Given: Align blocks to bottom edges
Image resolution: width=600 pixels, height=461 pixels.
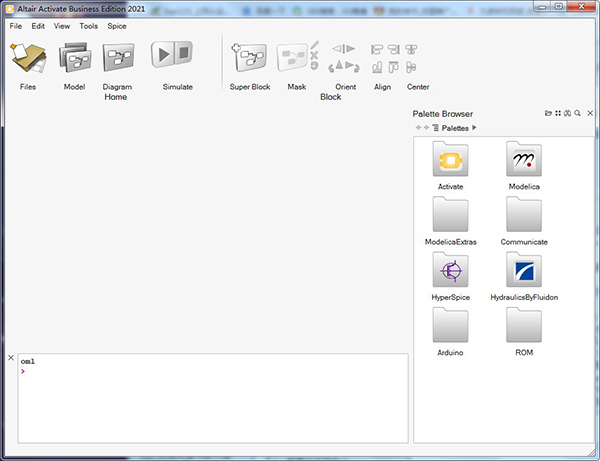Looking at the screenshot, I should pyautogui.click(x=377, y=67).
